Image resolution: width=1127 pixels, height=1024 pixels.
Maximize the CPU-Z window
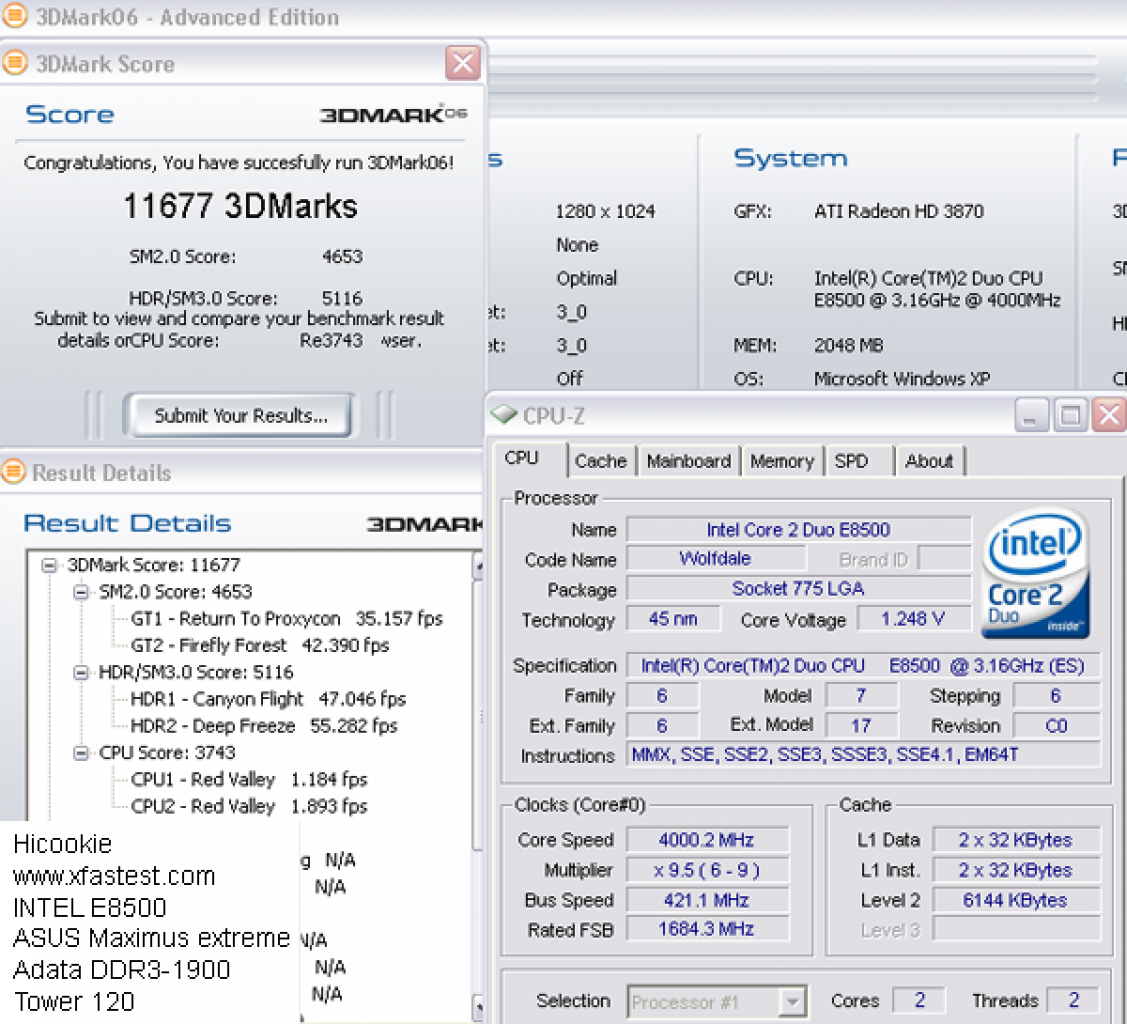point(1070,415)
